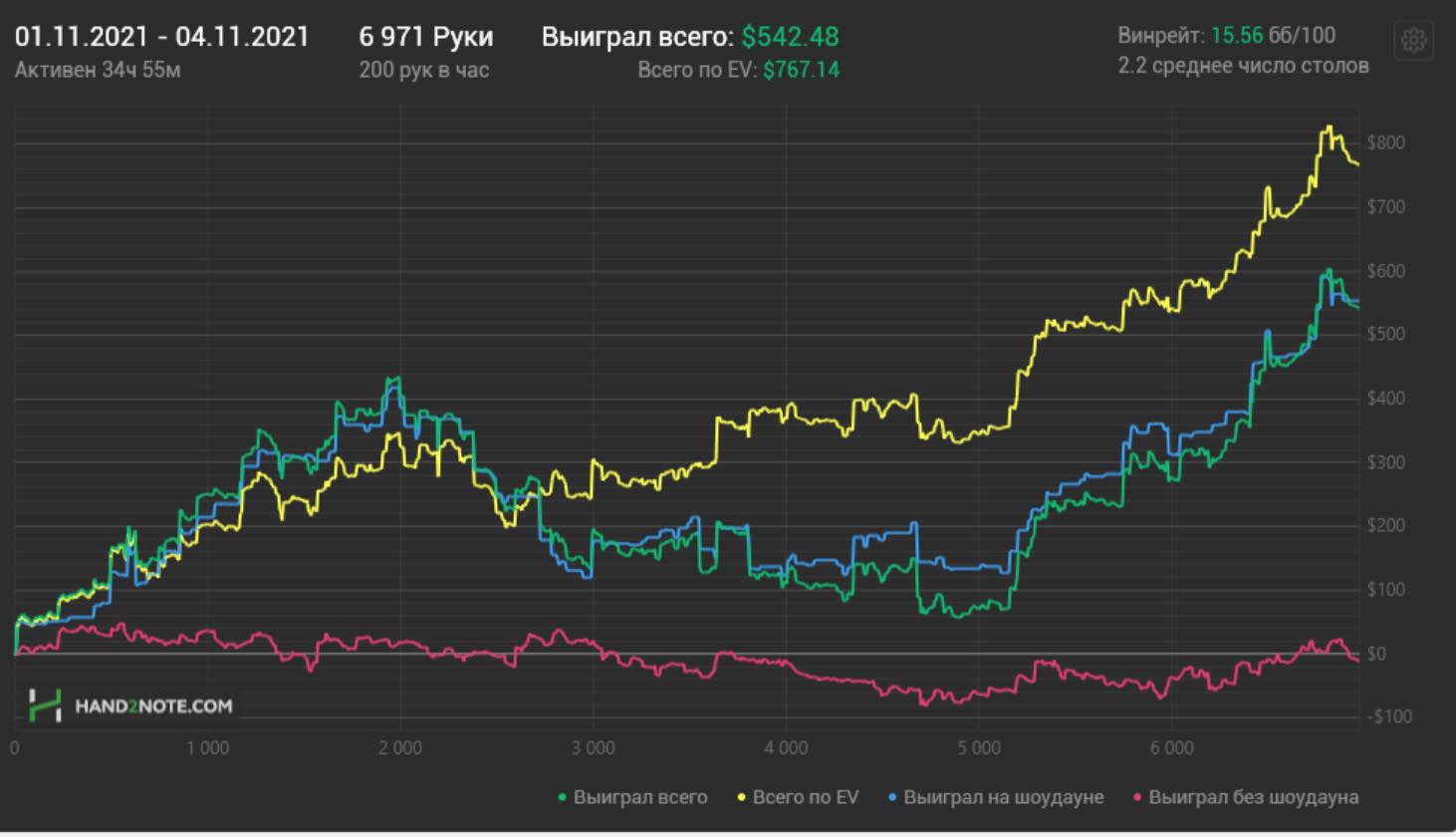Click the "6 000" hands x-axis label
1456x837 pixels.
1171,748
